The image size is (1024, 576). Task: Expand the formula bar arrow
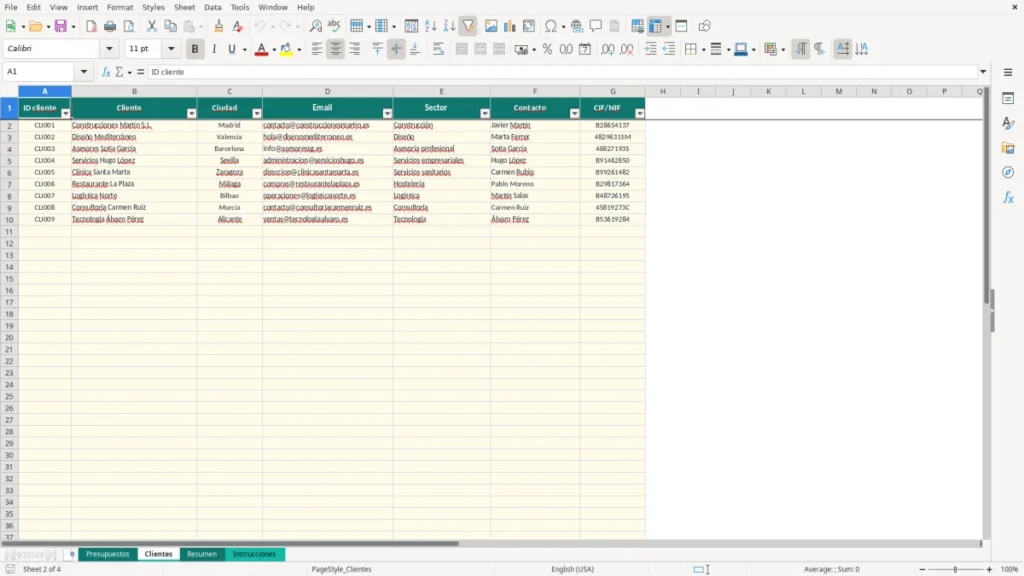(x=983, y=72)
